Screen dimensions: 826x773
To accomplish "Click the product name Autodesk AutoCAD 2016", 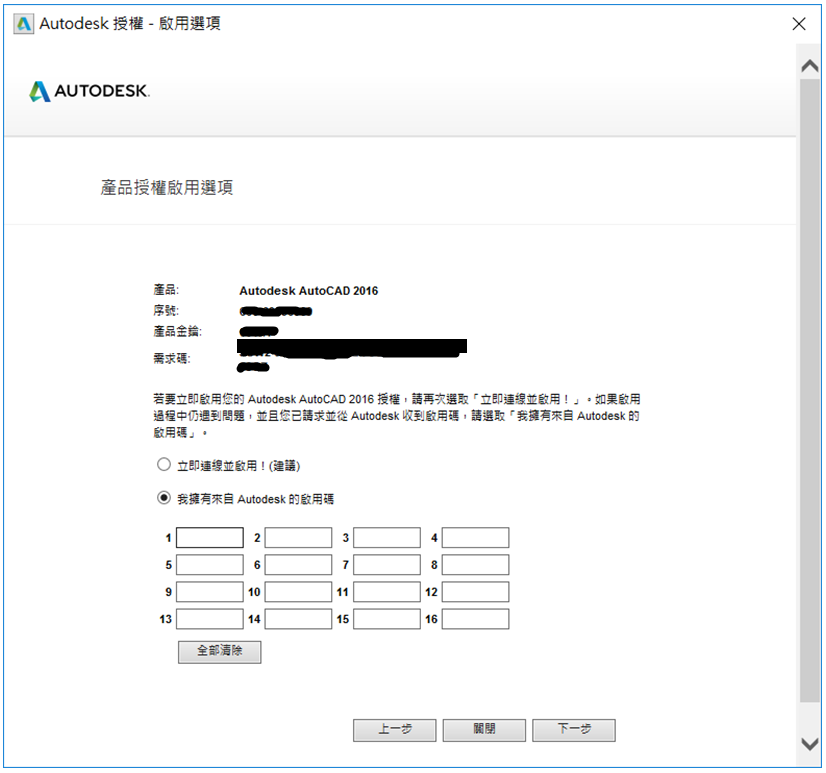I will 309,291.
